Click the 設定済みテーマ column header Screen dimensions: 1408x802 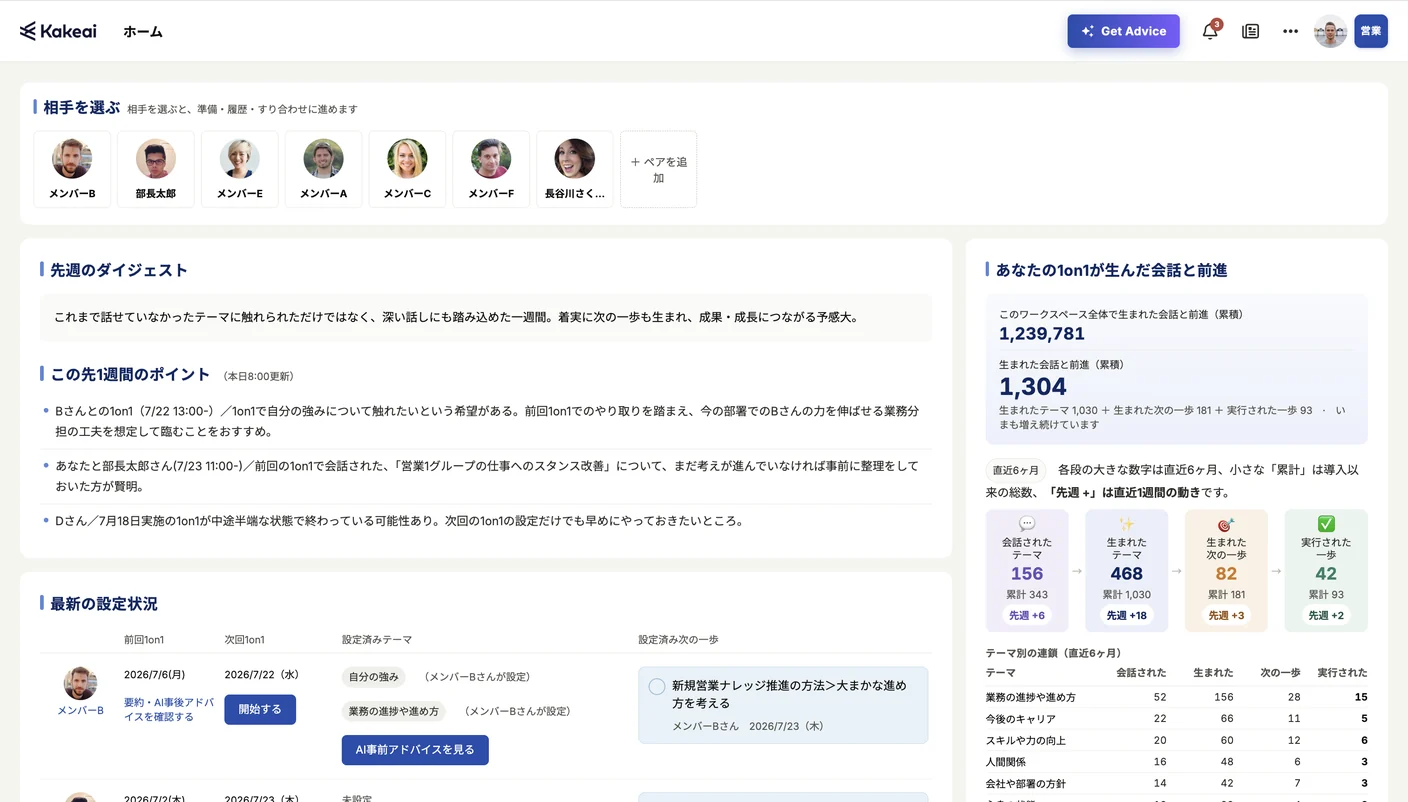coord(377,640)
